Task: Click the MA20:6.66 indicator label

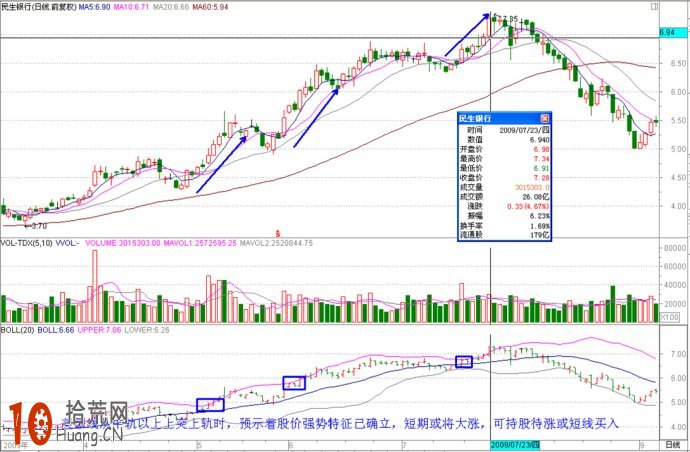Action: [171, 7]
